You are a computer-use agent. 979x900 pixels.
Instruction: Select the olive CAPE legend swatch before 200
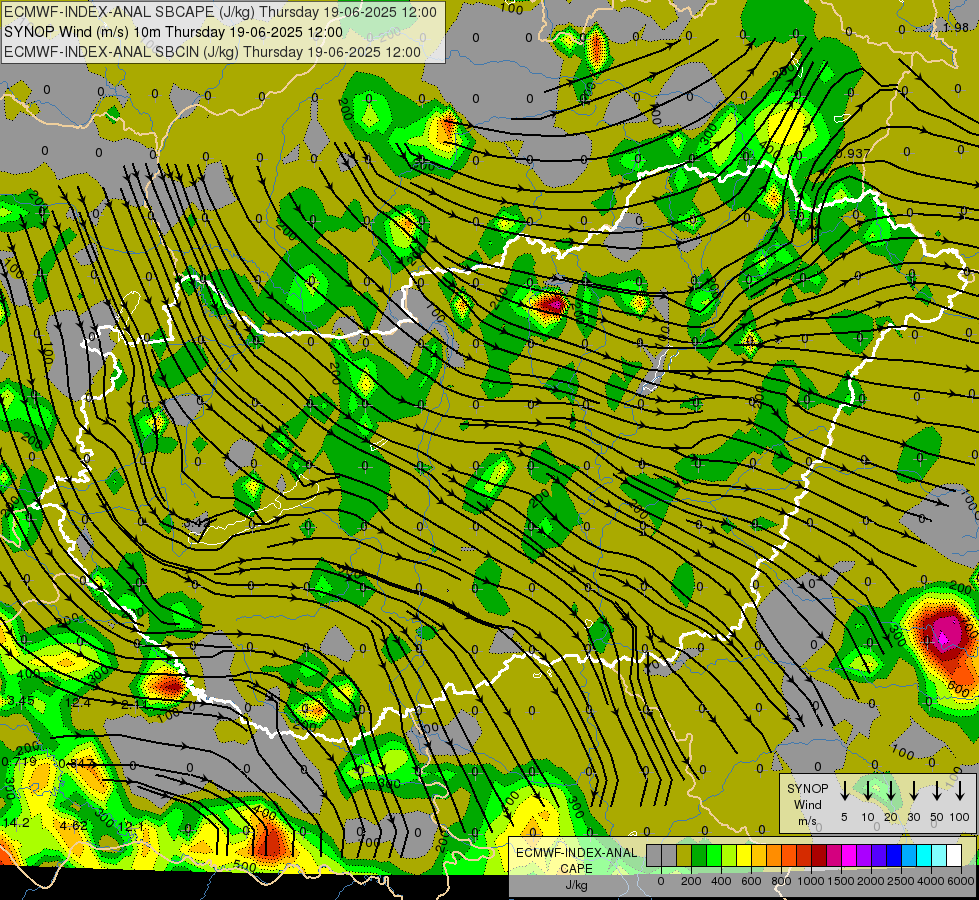[684, 856]
